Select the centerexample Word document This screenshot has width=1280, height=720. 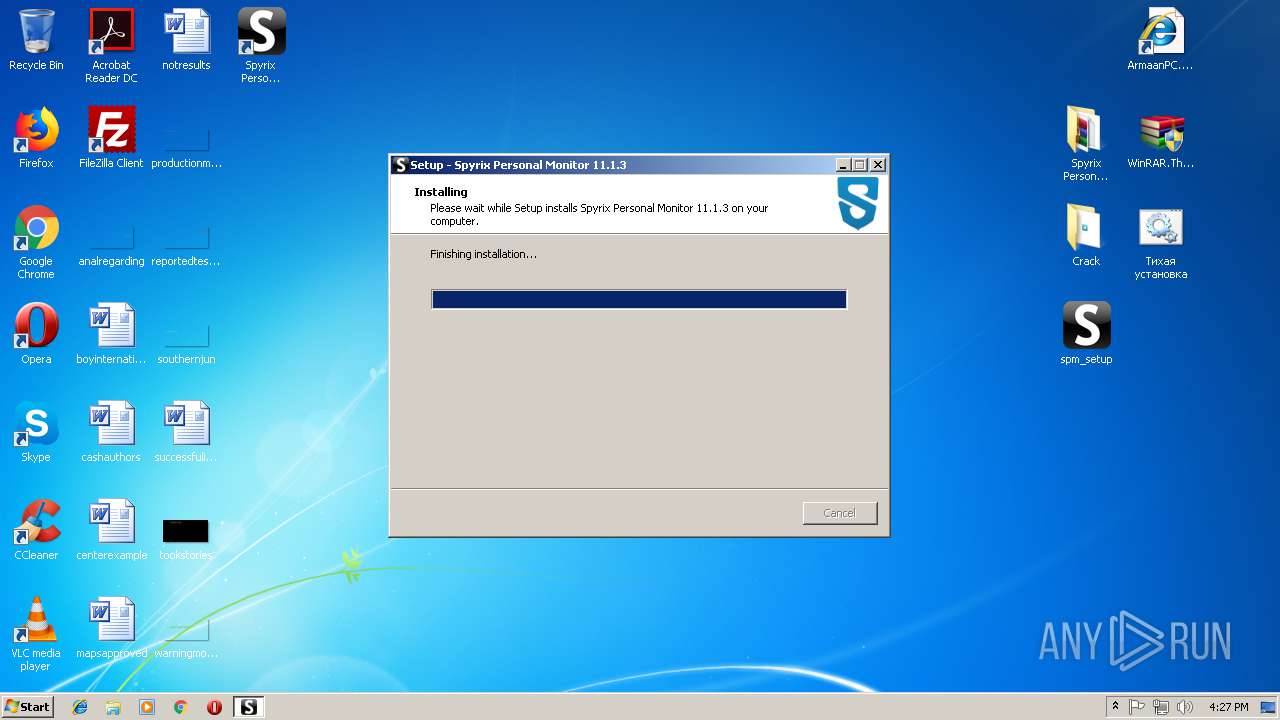[x=111, y=530]
